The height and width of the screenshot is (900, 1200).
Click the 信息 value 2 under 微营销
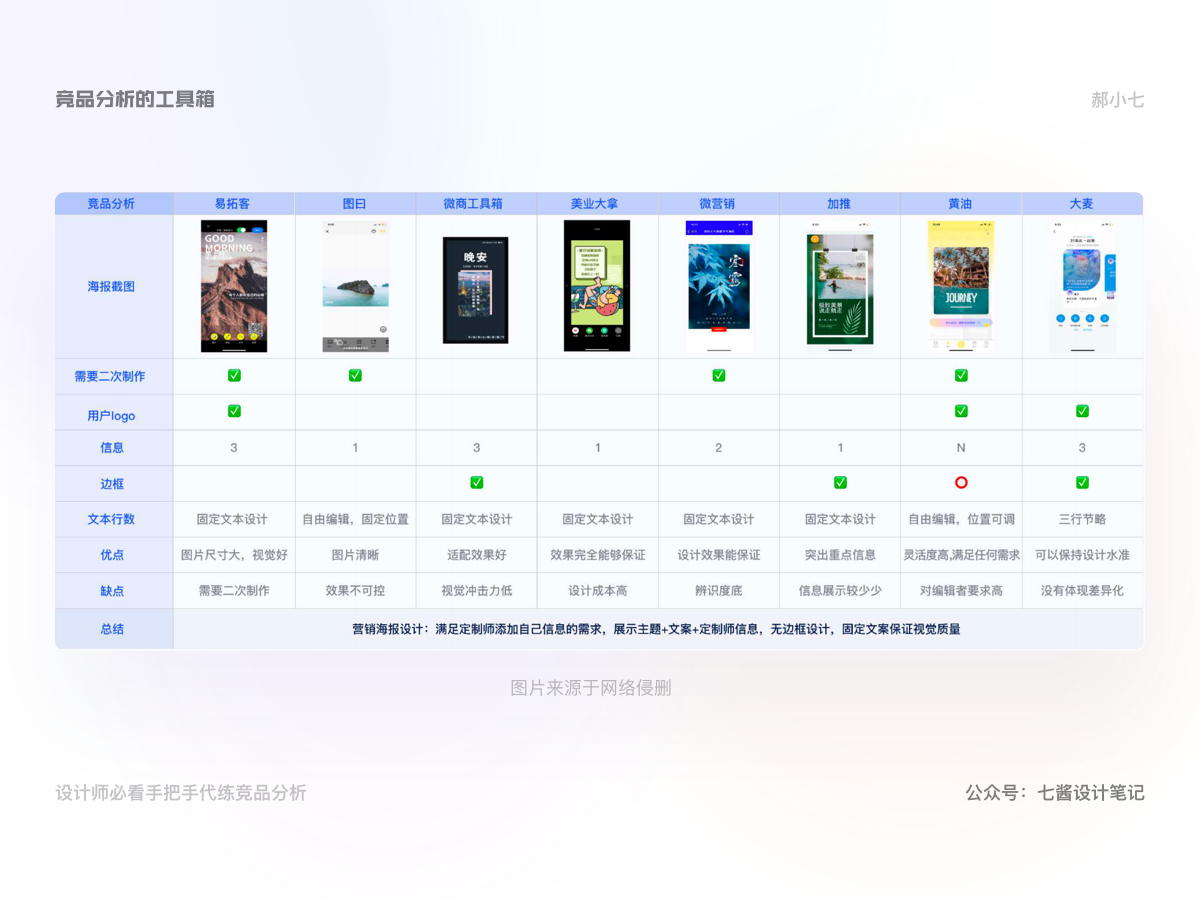pos(719,448)
